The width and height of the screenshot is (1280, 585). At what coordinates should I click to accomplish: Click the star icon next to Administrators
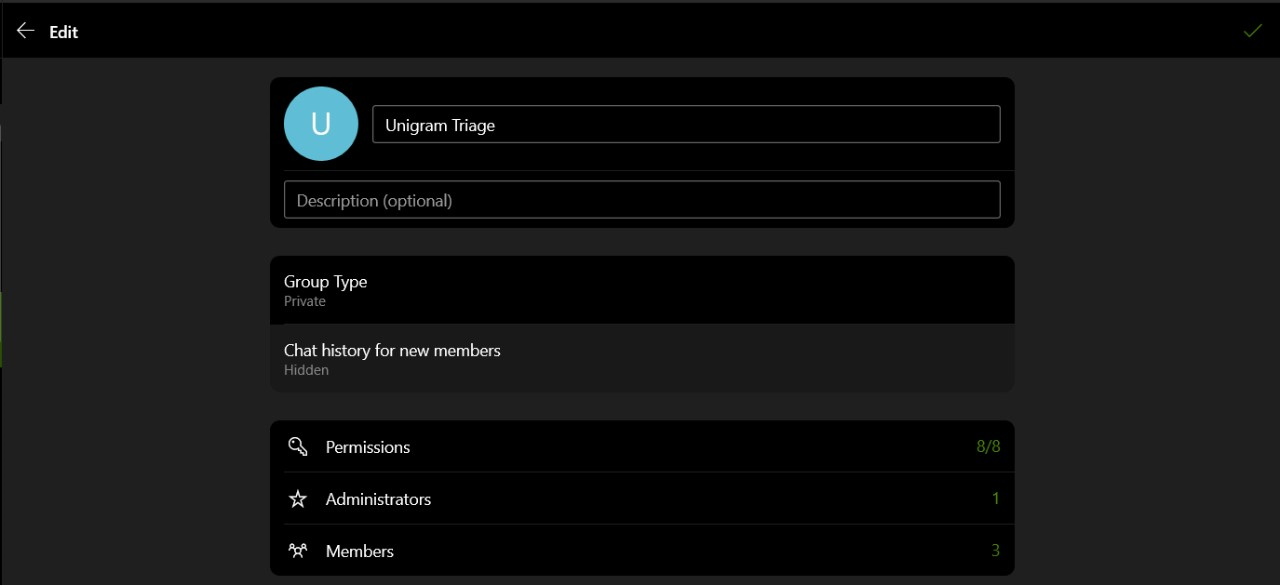[x=297, y=498]
